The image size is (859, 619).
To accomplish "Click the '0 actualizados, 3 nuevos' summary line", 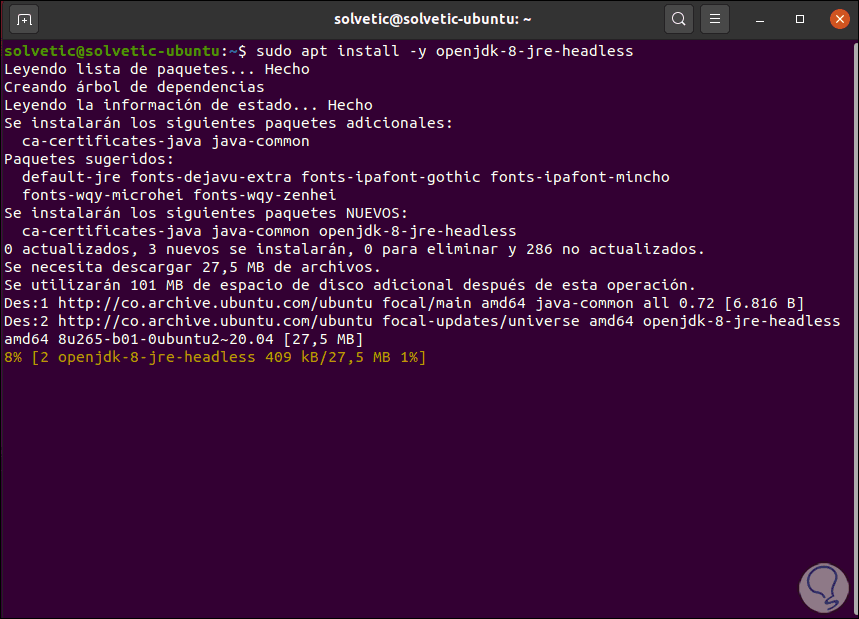I will (355, 249).
